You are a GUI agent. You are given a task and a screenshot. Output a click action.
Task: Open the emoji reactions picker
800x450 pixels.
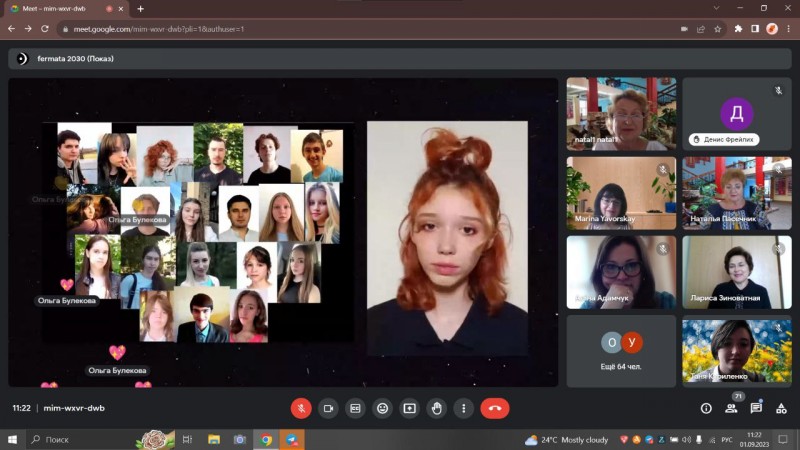tap(382, 408)
